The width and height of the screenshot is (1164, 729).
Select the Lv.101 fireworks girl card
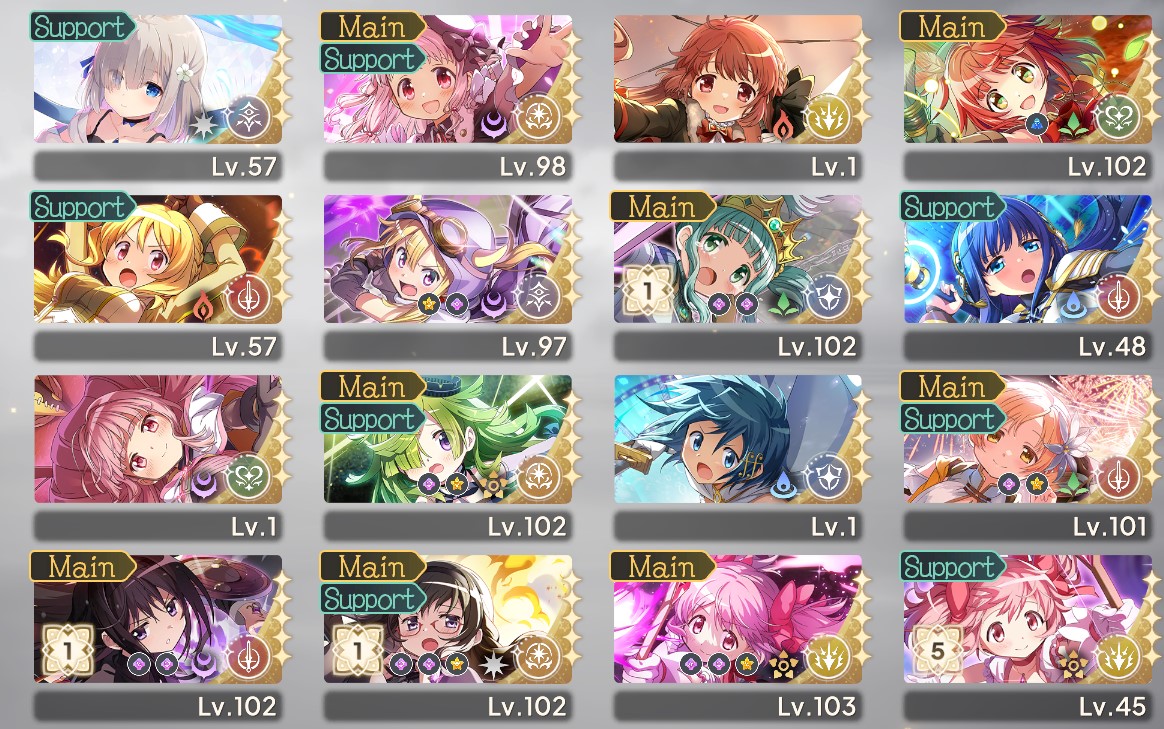[1027, 439]
